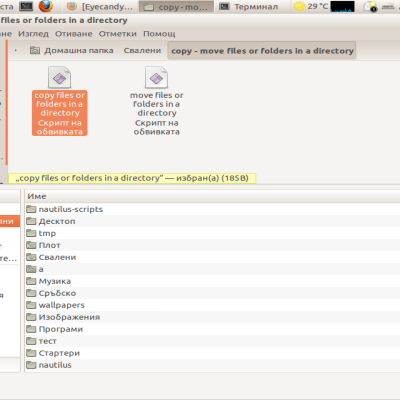This screenshot has width=400, height=400.
Task: Select the Изображения folder icon
Action: click(31, 317)
